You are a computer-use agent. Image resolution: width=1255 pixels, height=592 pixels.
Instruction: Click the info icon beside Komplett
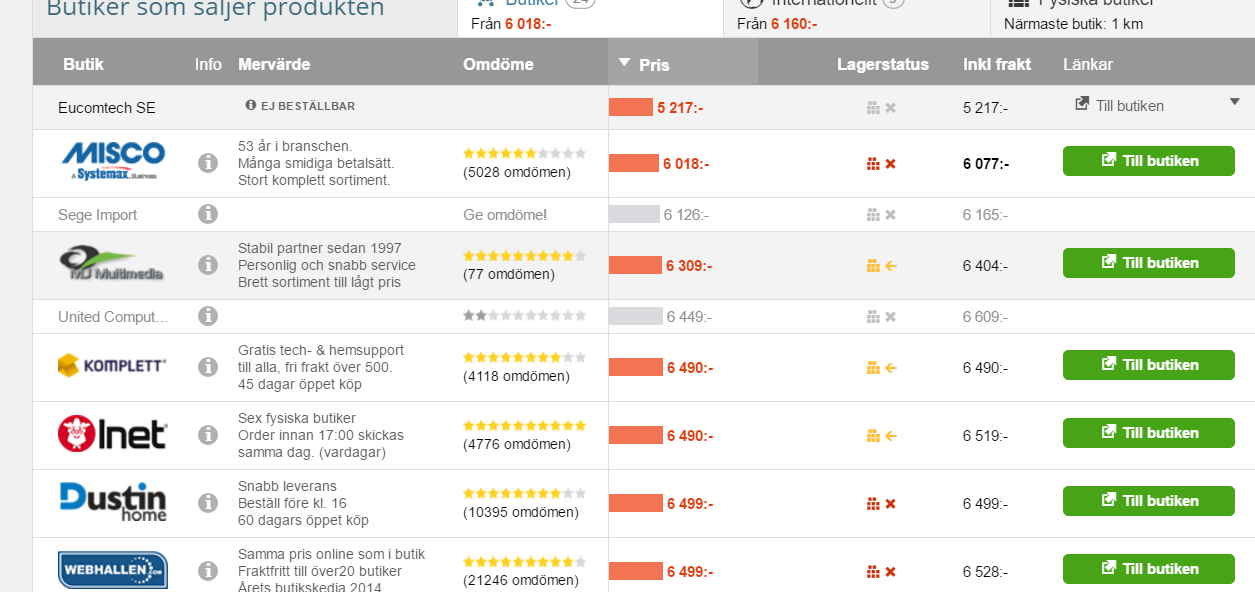(x=208, y=367)
